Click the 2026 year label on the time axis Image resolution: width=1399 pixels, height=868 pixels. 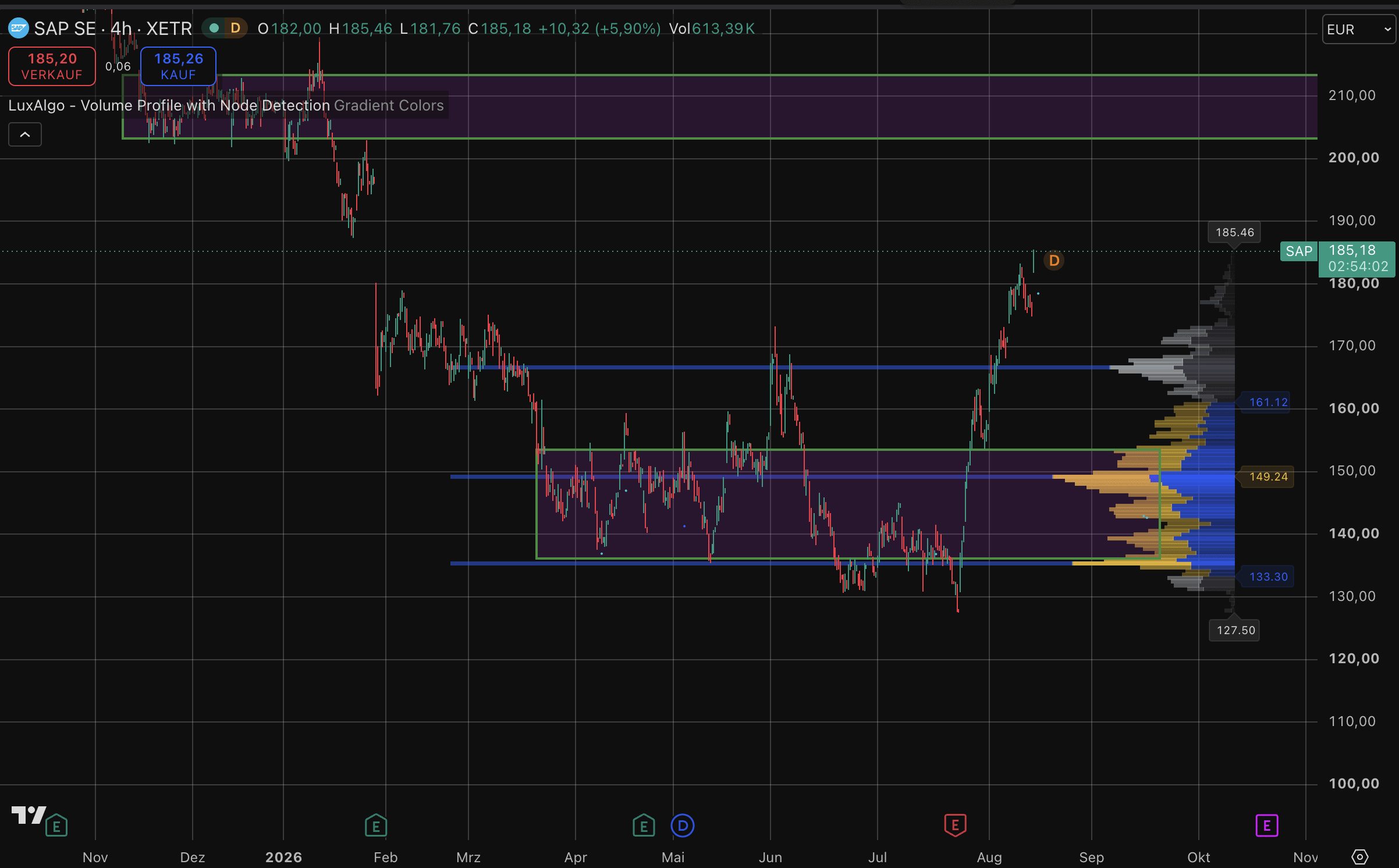click(283, 858)
